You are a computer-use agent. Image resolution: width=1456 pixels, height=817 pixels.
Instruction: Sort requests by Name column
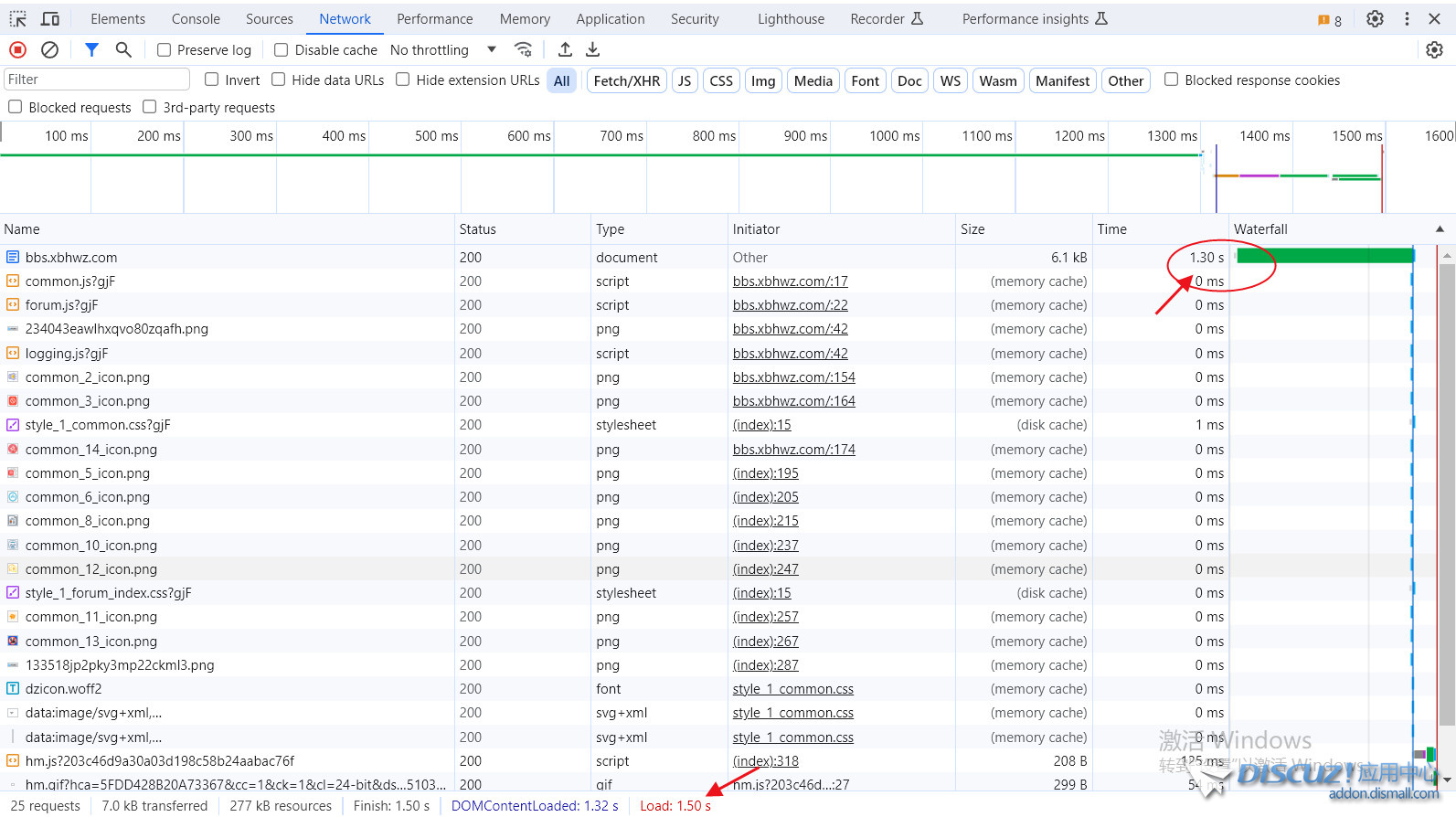click(x=228, y=229)
